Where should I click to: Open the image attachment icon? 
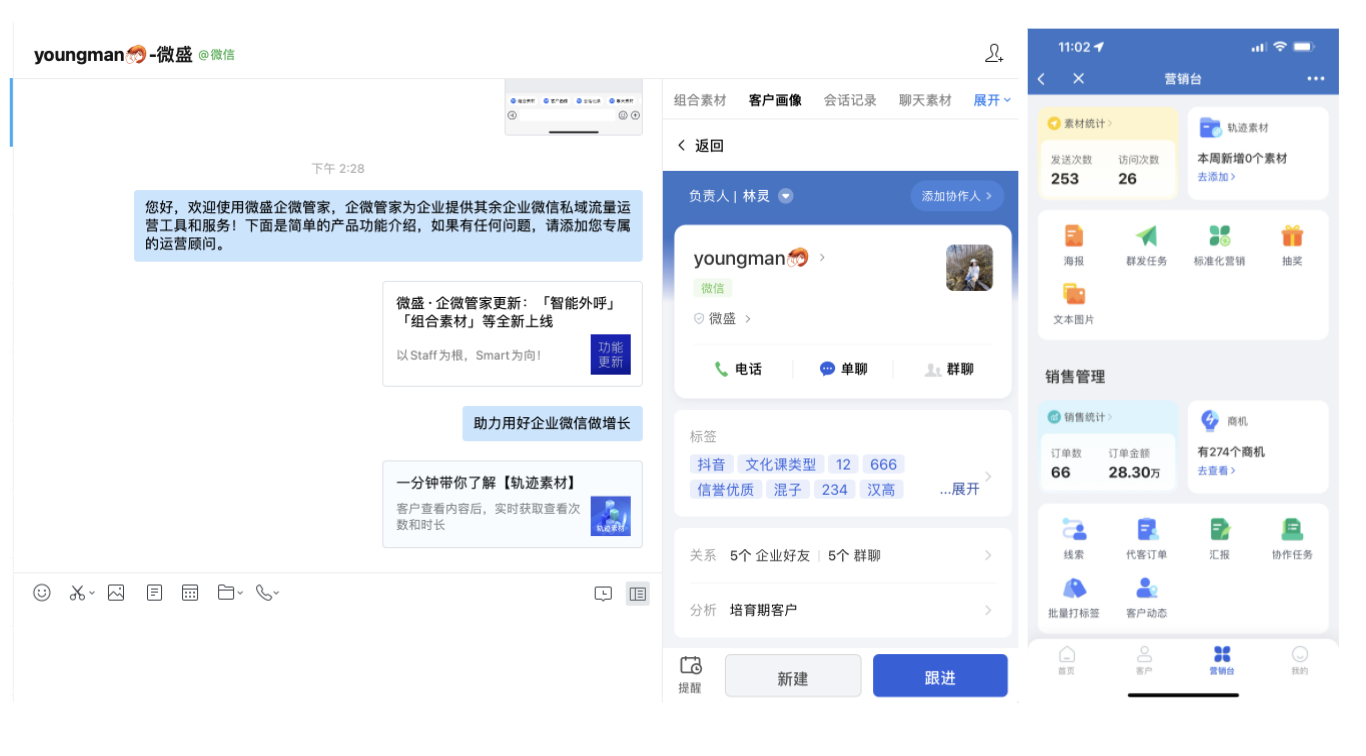point(116,593)
